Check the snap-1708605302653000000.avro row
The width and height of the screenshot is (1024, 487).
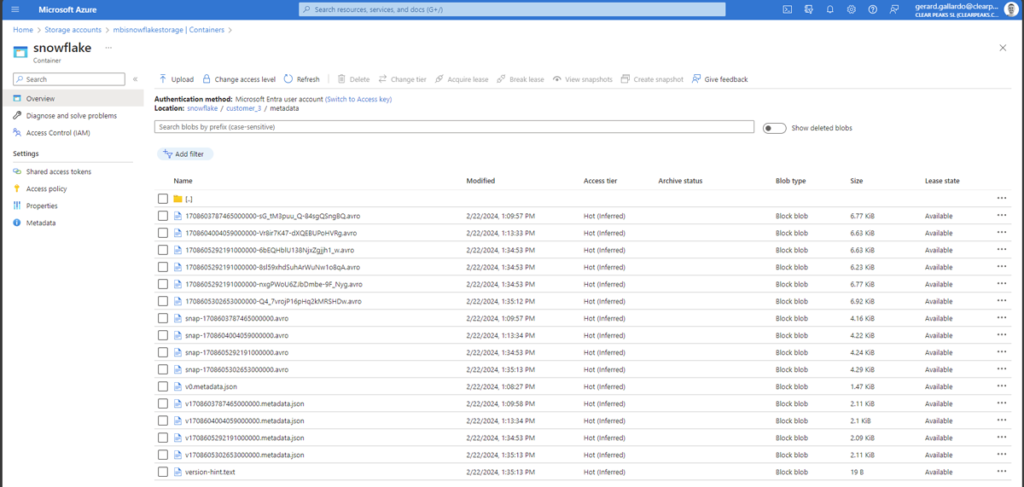click(163, 369)
